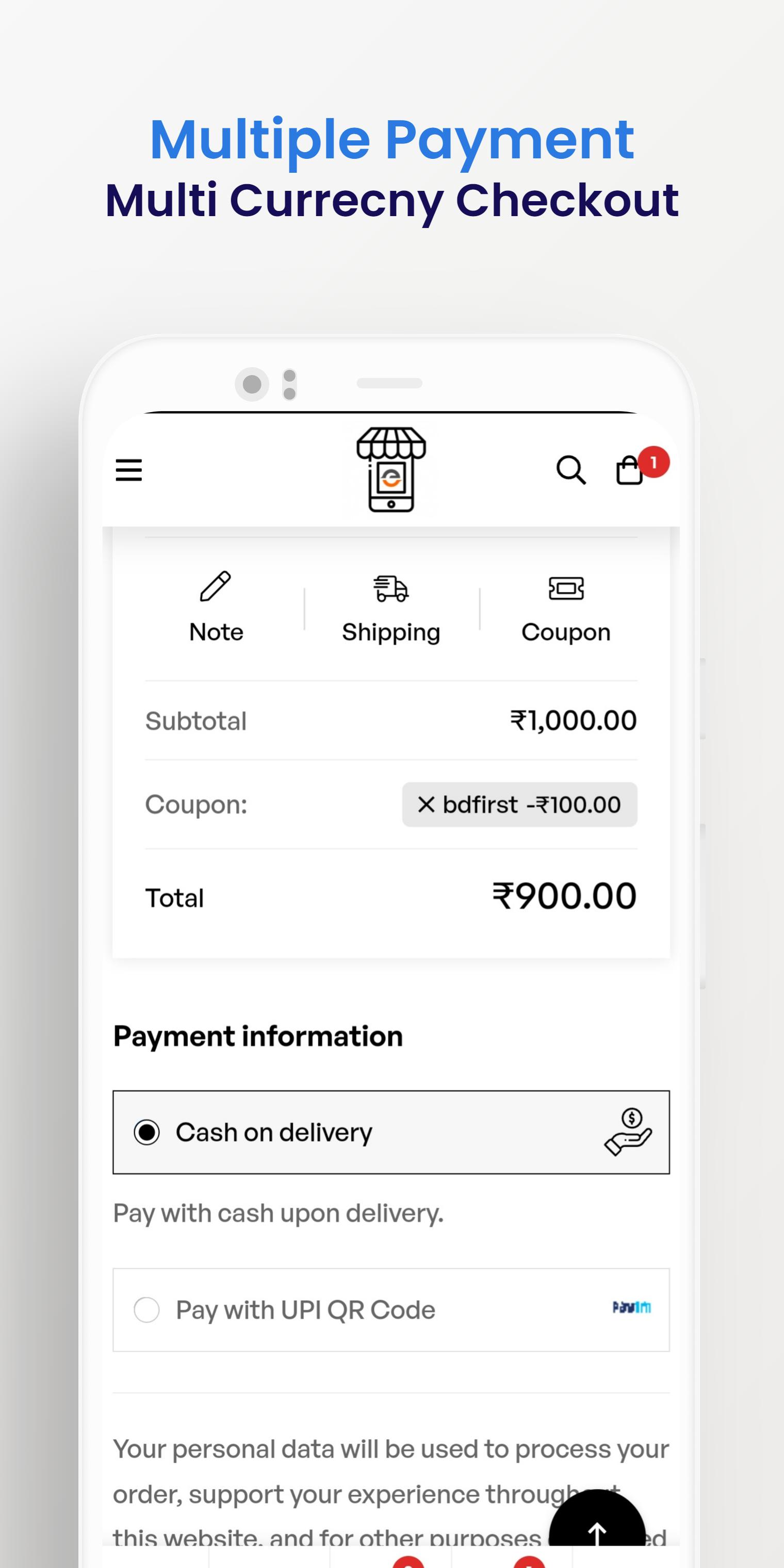Tap the search magnifier icon

coord(571,470)
